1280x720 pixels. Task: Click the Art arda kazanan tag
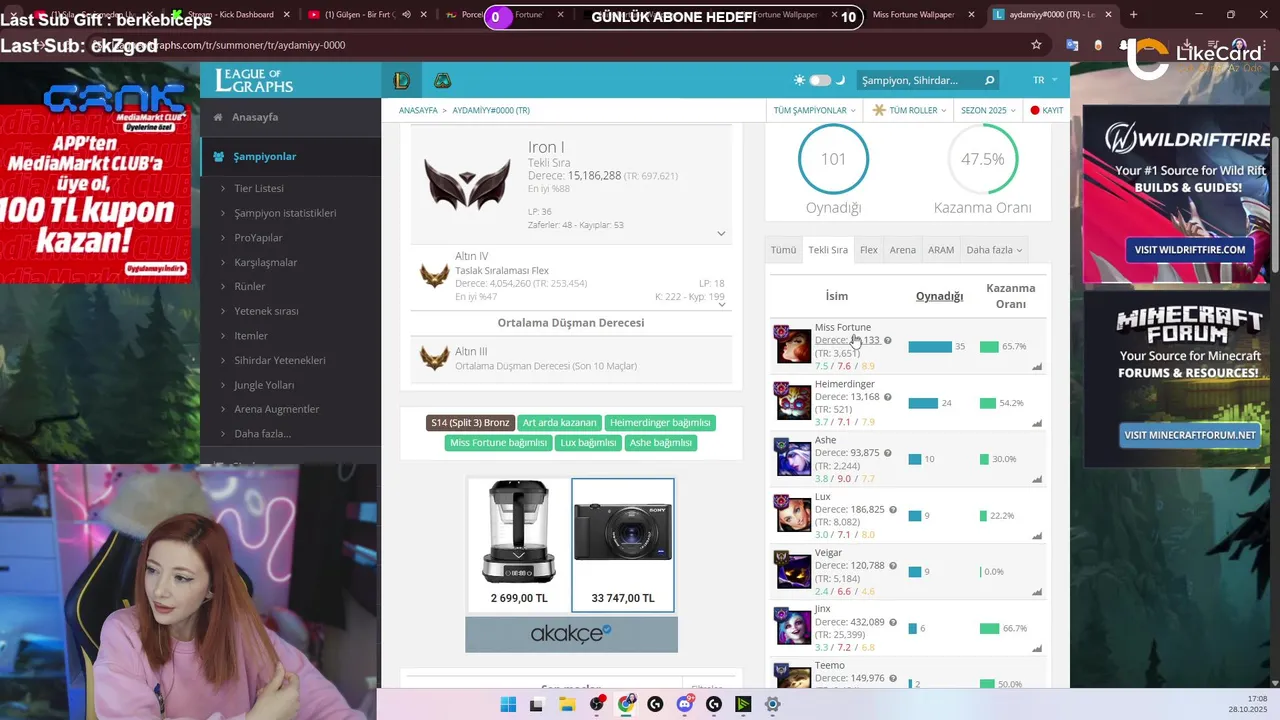pyautogui.click(x=560, y=423)
